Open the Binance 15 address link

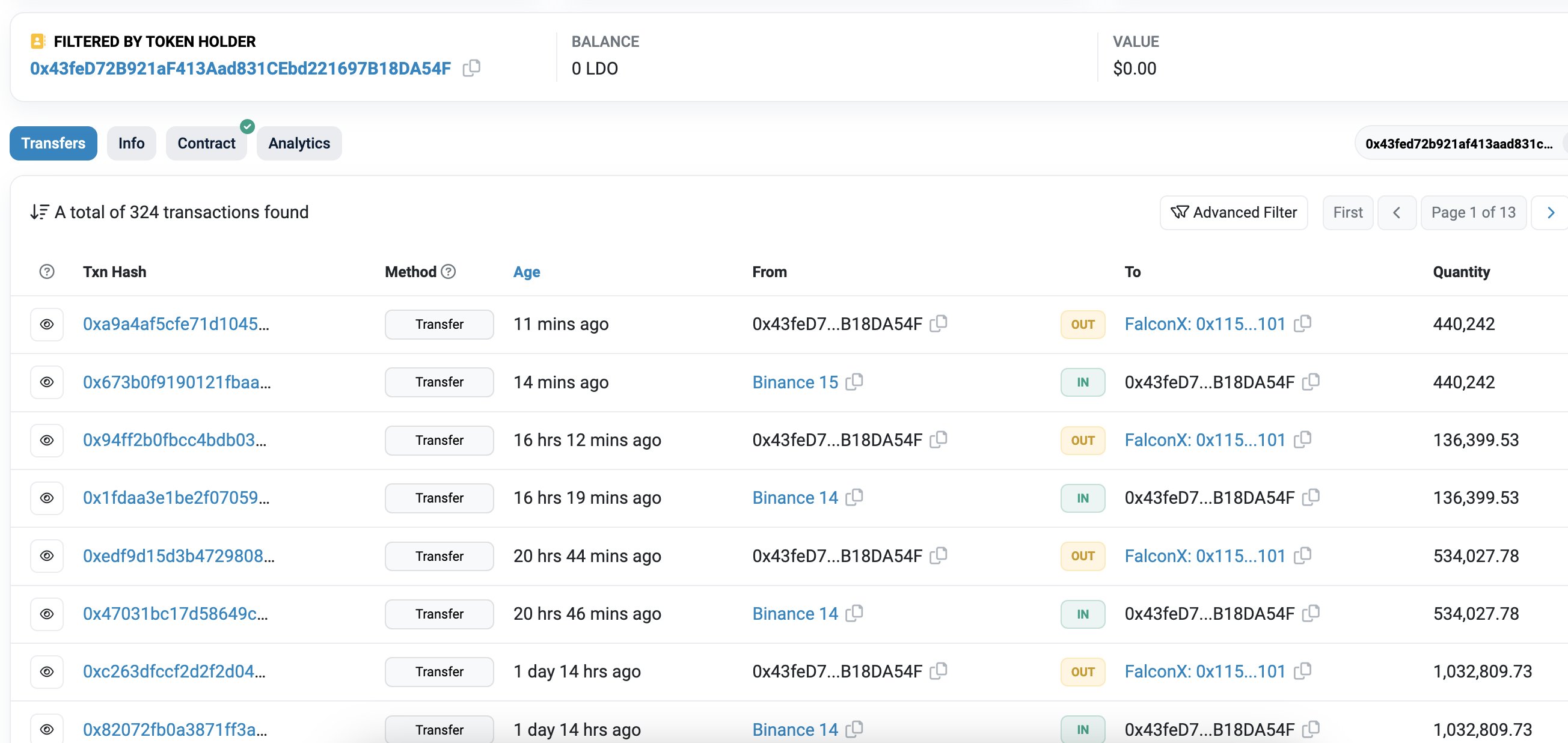tap(795, 382)
